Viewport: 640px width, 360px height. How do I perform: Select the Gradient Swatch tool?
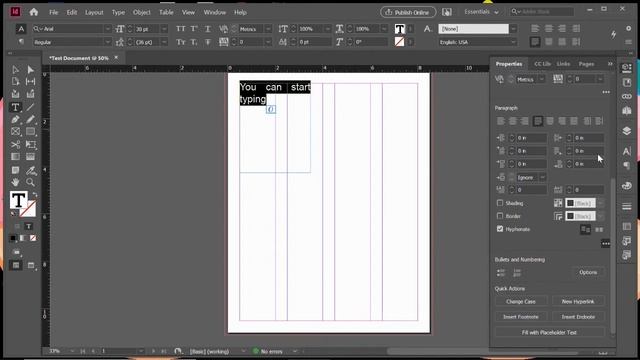tap(16, 157)
